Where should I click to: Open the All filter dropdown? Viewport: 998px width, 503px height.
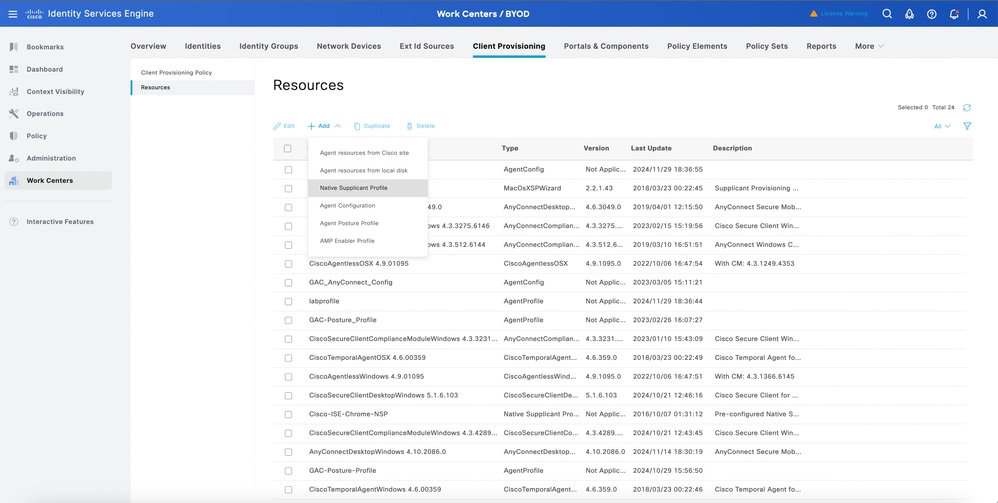pos(942,126)
